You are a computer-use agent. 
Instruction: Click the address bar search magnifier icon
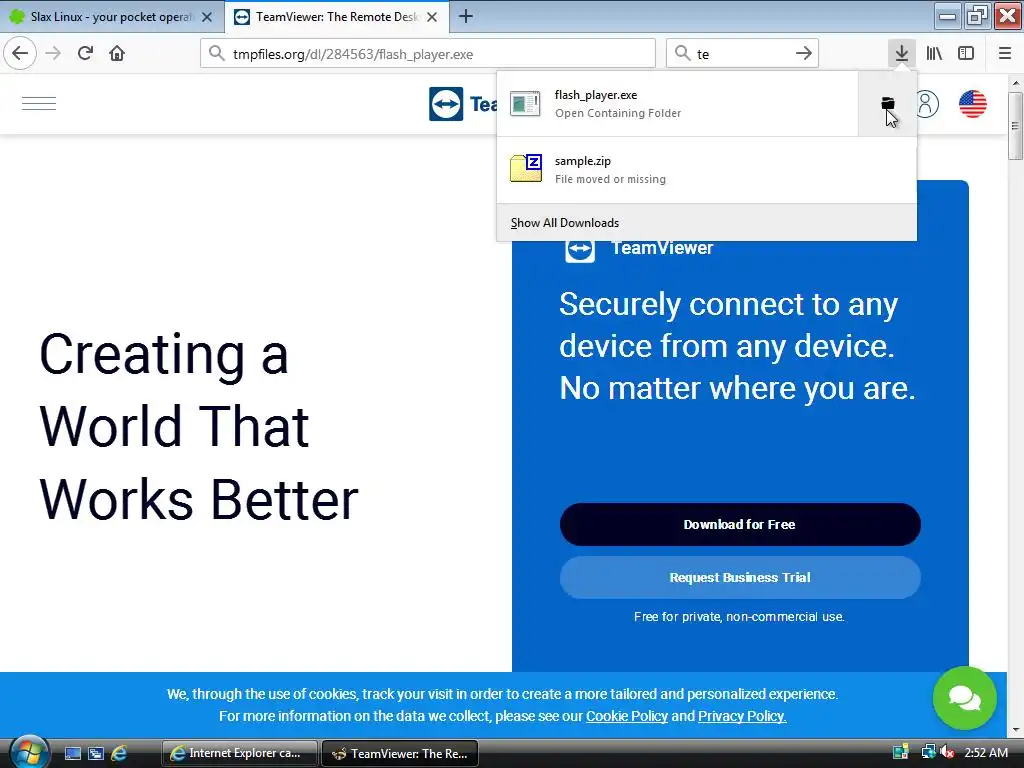tap(217, 53)
